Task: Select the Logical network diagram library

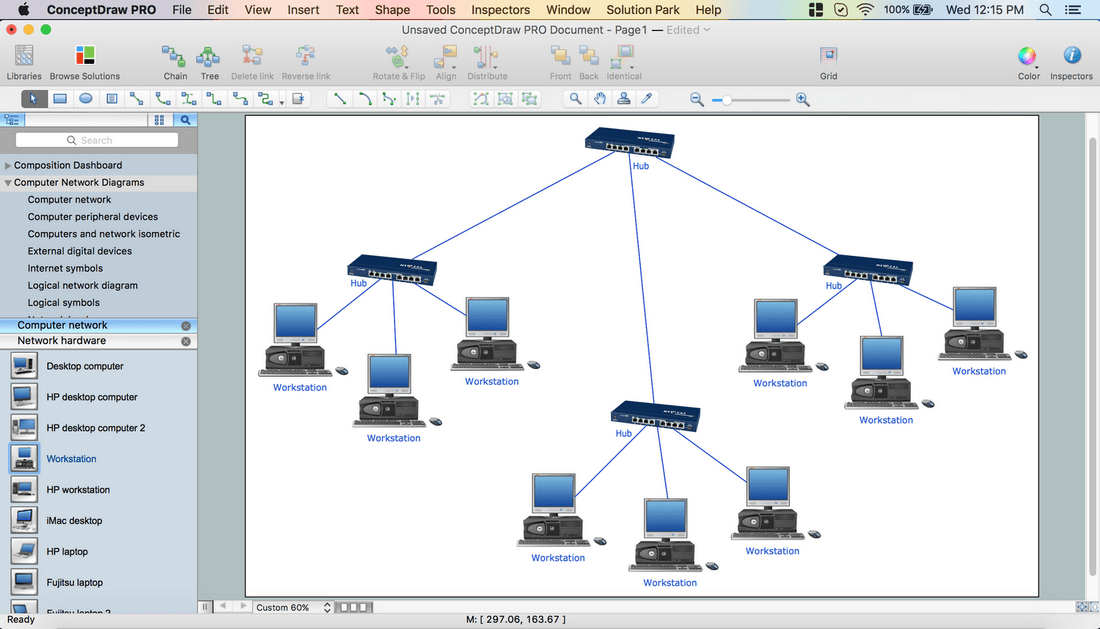Action: pos(83,285)
